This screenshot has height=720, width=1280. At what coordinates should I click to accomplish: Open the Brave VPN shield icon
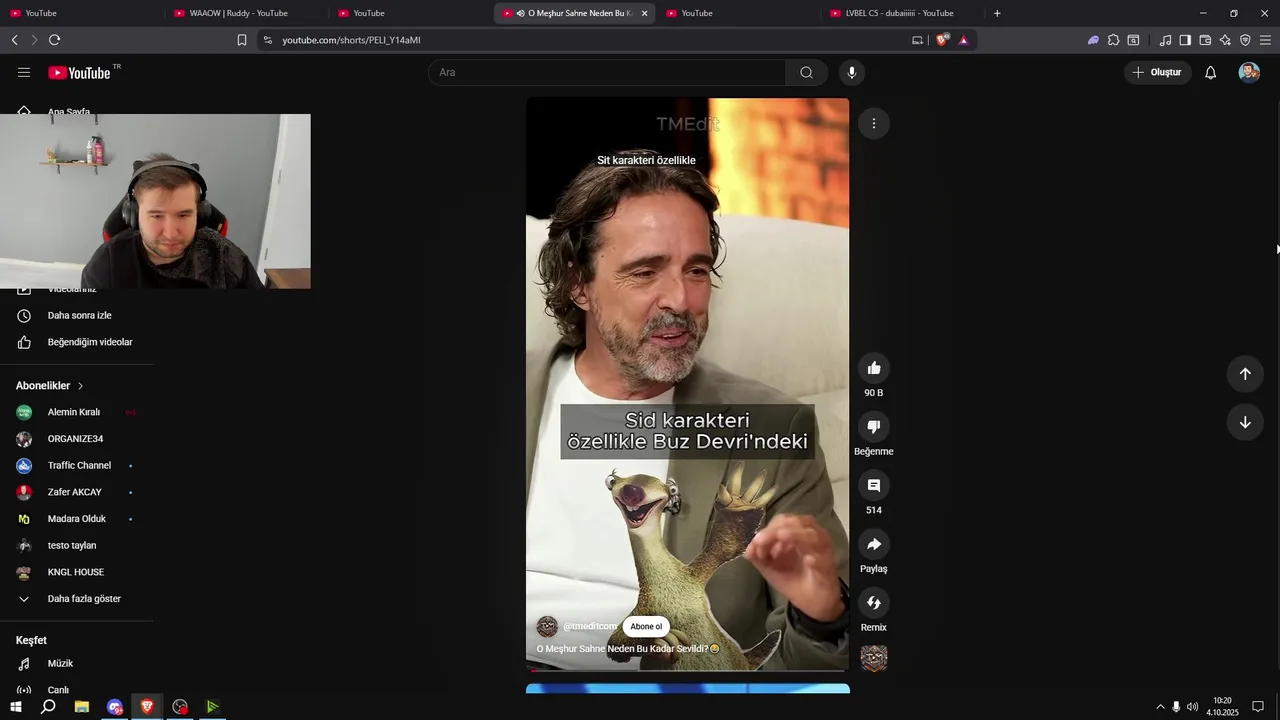pos(1245,40)
